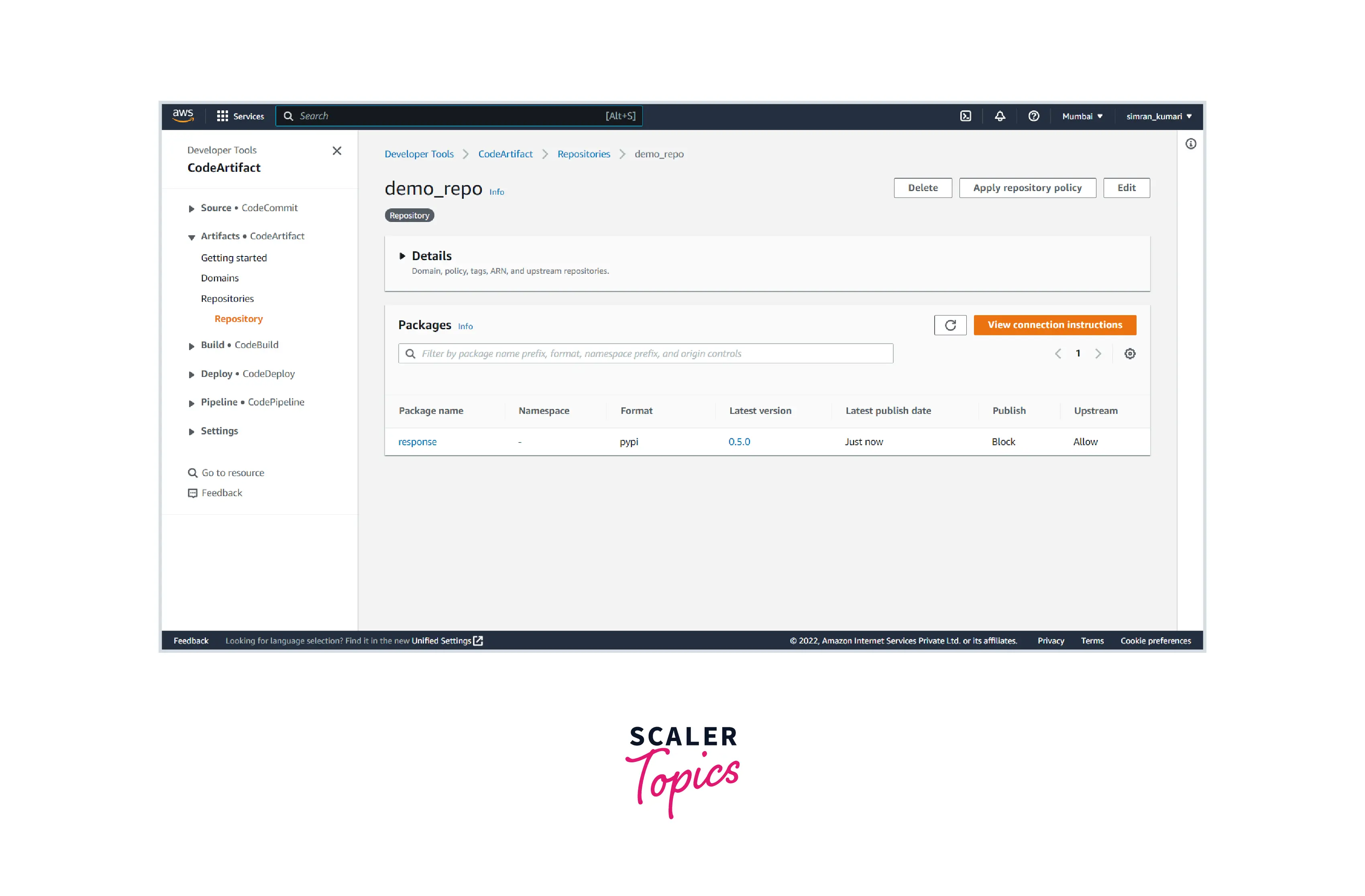
Task: Close the Developer Tools sidebar
Action: point(337,151)
